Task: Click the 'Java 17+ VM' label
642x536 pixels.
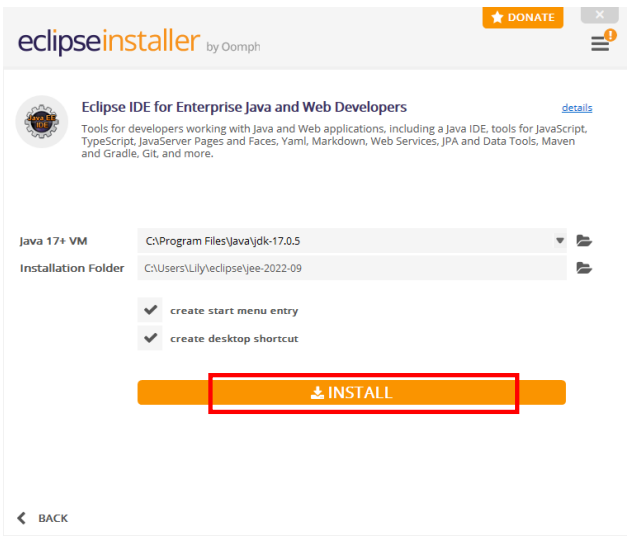Action: 53,241
